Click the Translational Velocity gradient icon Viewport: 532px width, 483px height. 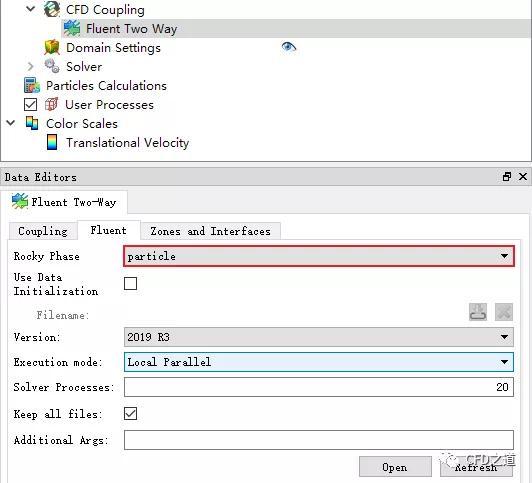[x=52, y=142]
